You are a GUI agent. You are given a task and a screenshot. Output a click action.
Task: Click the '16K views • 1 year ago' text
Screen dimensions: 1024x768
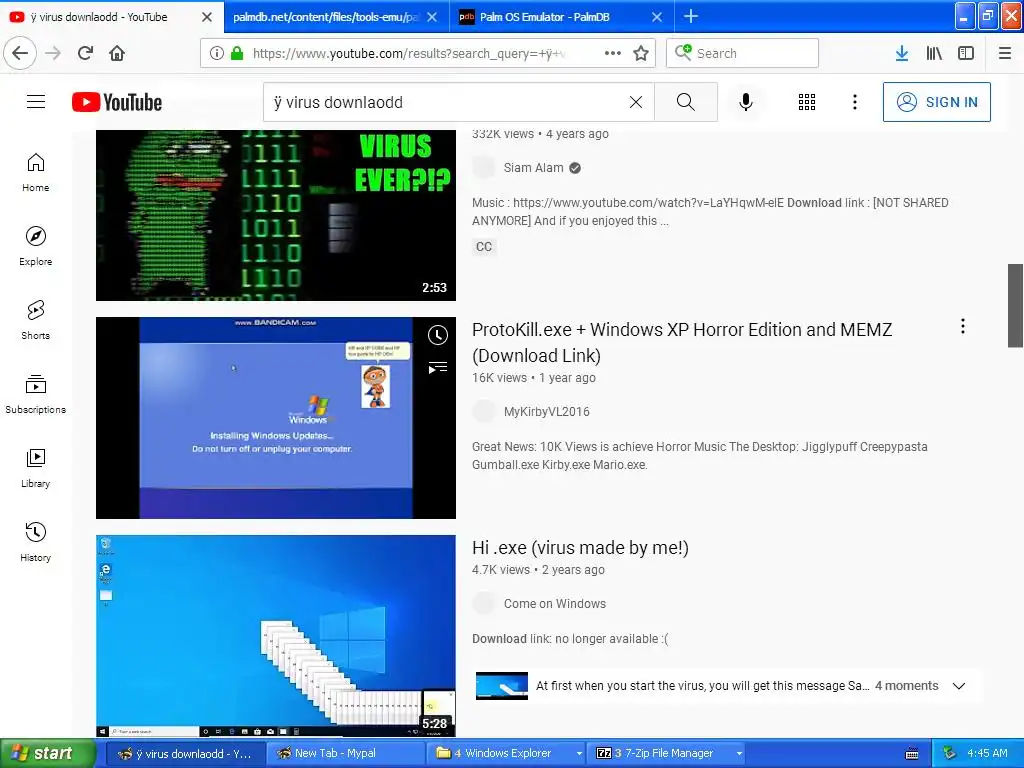tap(534, 377)
